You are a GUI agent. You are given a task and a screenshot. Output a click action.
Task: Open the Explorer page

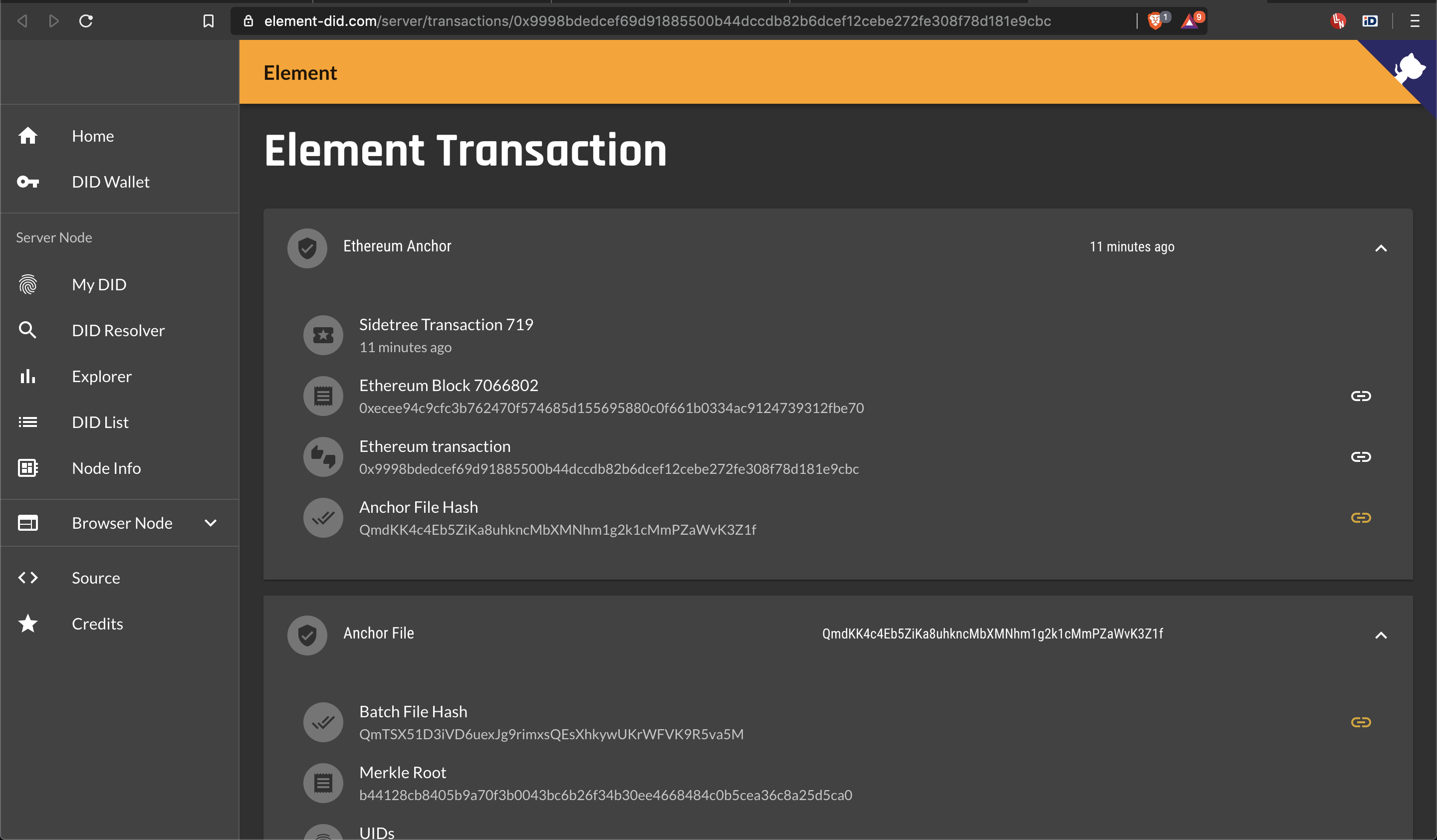tap(101, 376)
